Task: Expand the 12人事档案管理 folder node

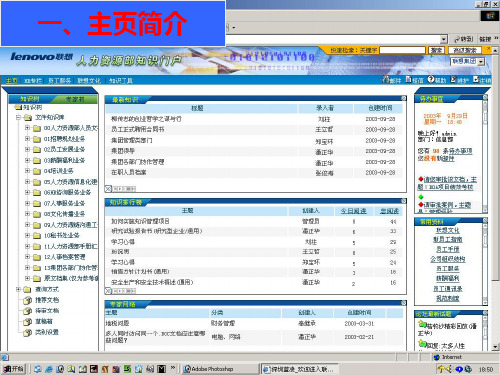Action: point(27,257)
